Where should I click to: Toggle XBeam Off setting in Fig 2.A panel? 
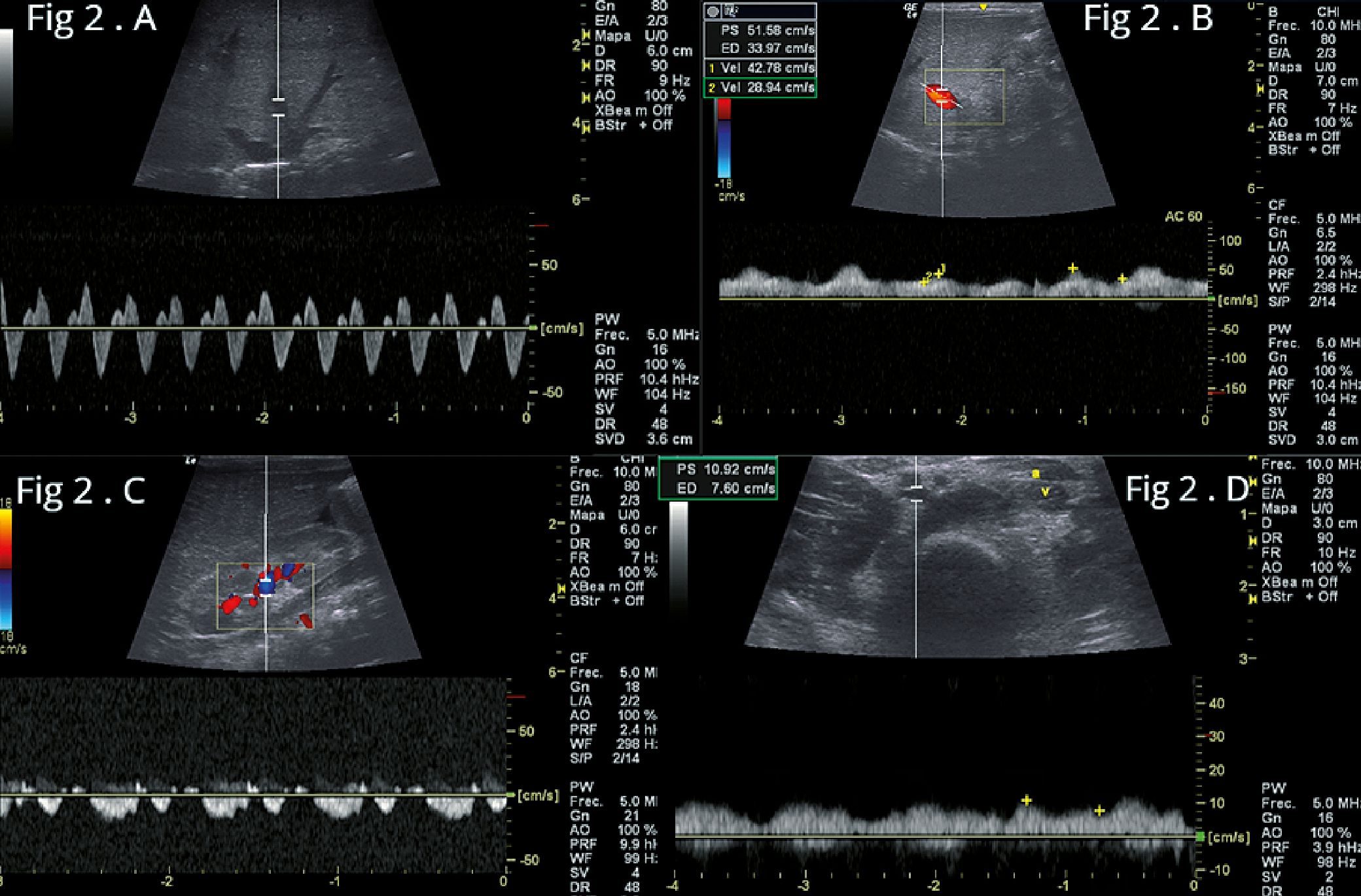[x=632, y=111]
